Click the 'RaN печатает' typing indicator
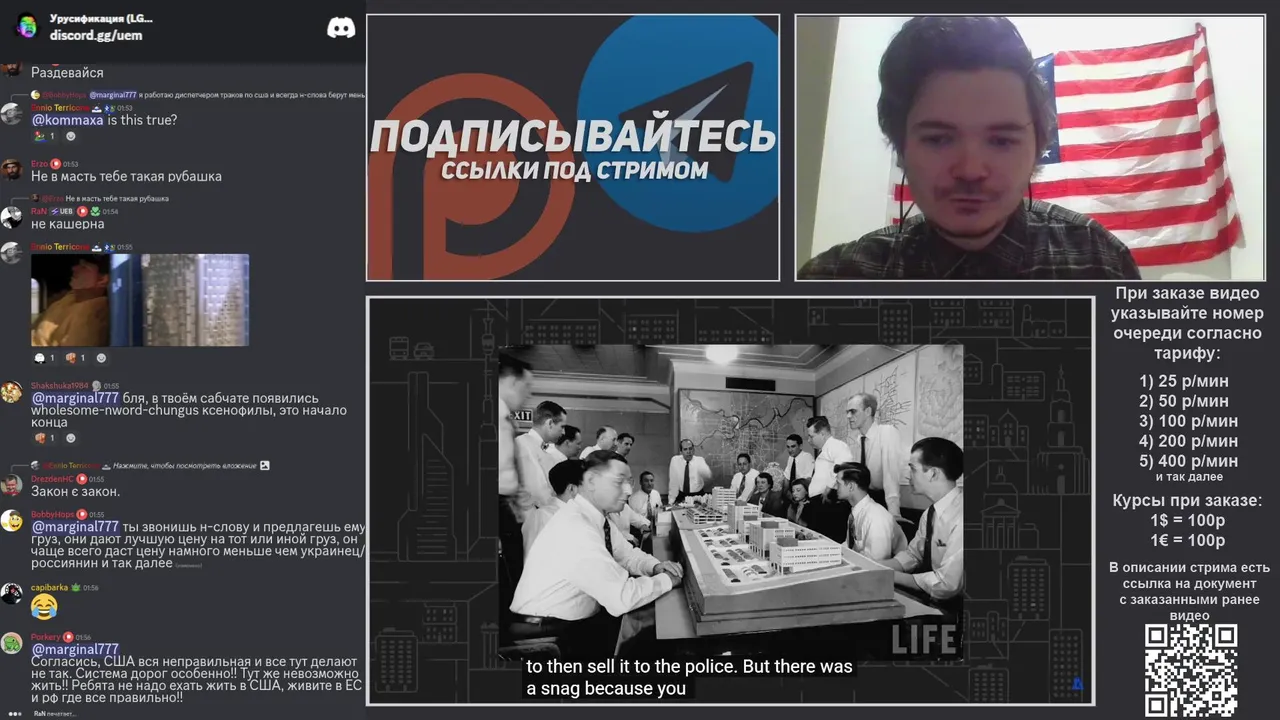Viewport: 1280px width, 720px height. coord(54,714)
